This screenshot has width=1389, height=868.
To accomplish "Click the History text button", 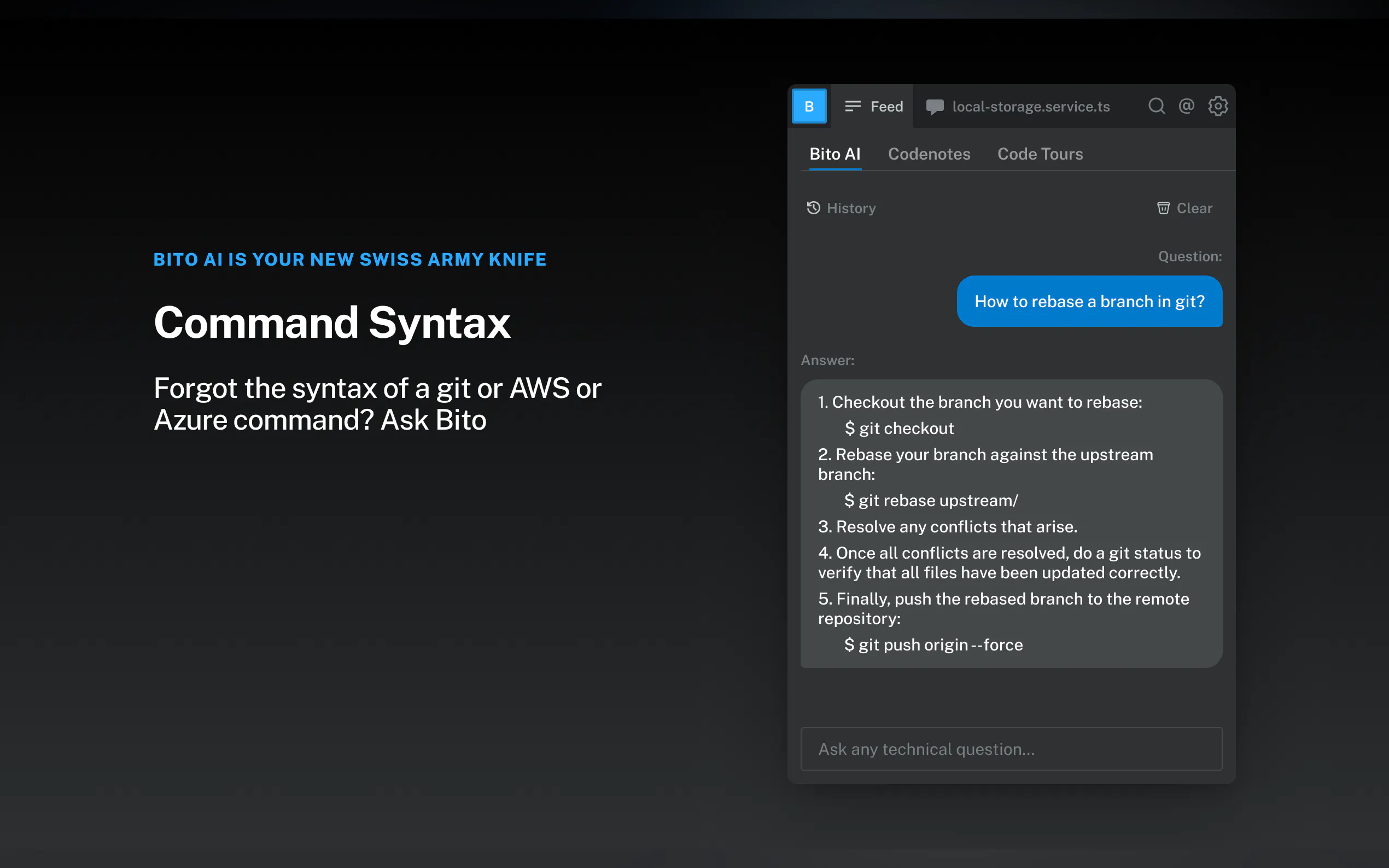I will pyautogui.click(x=851, y=208).
